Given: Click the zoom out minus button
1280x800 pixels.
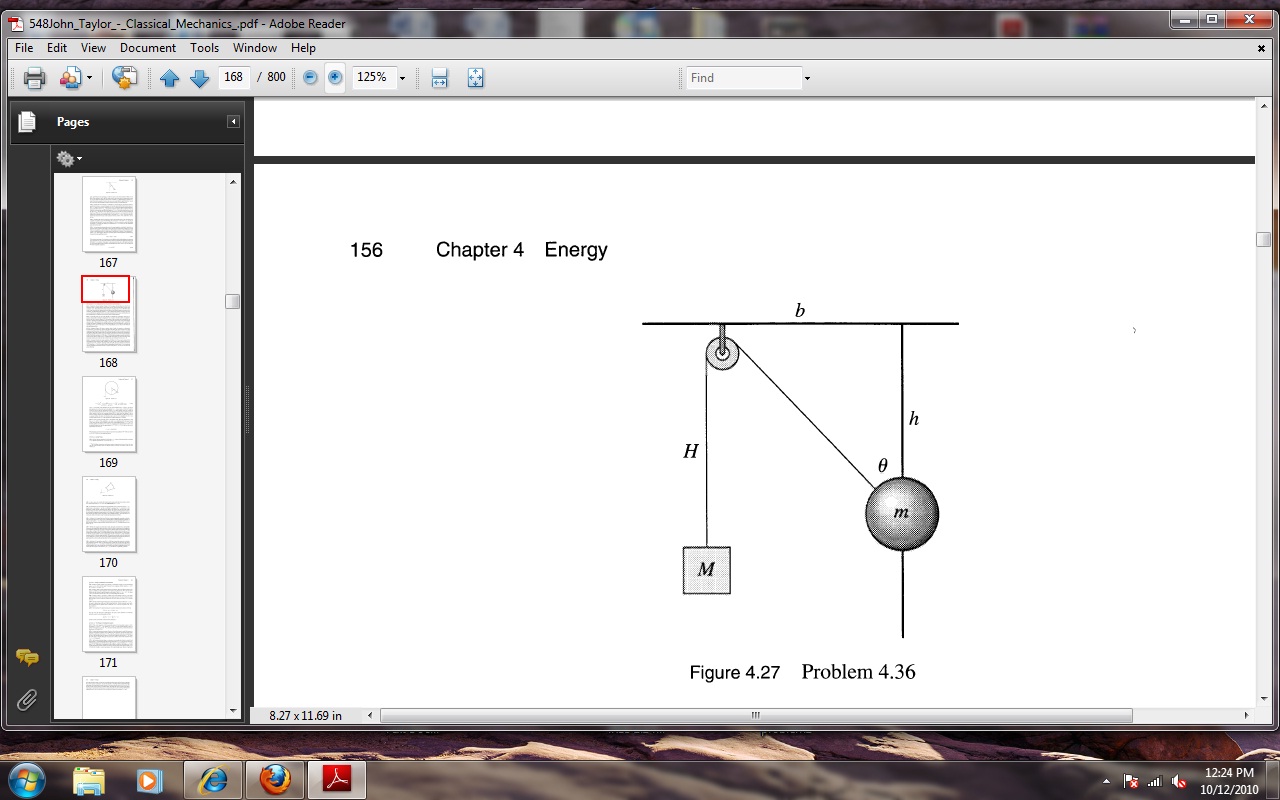Looking at the screenshot, I should 310,78.
